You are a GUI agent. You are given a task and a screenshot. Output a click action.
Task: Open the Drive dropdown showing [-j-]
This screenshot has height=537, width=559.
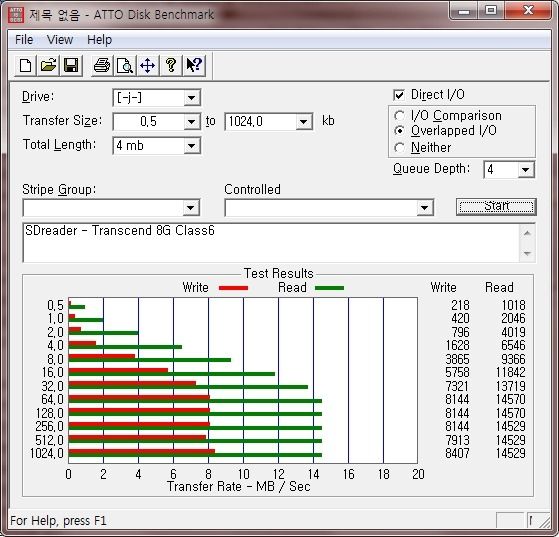tap(191, 98)
